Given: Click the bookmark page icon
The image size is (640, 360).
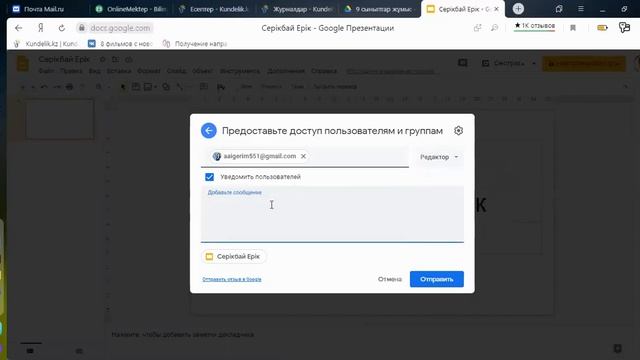Looking at the screenshot, I should 573,28.
